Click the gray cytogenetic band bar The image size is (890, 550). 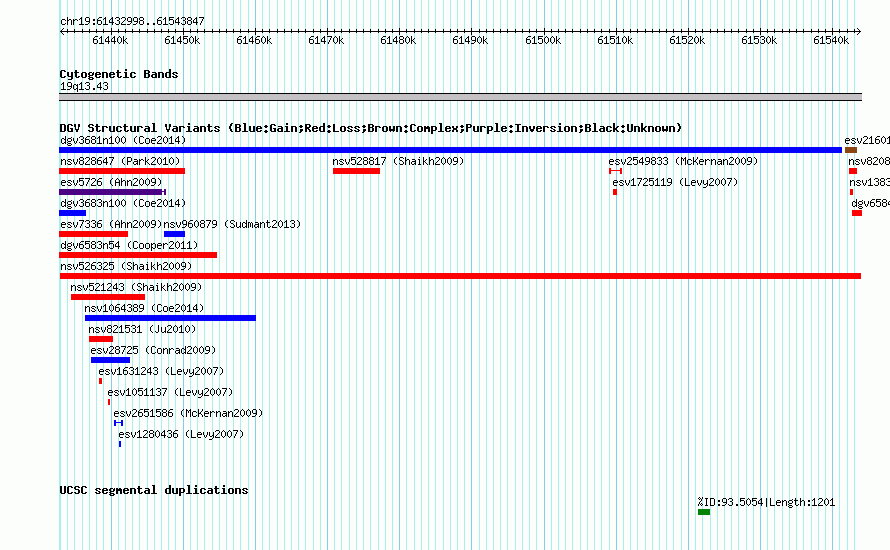pos(460,97)
